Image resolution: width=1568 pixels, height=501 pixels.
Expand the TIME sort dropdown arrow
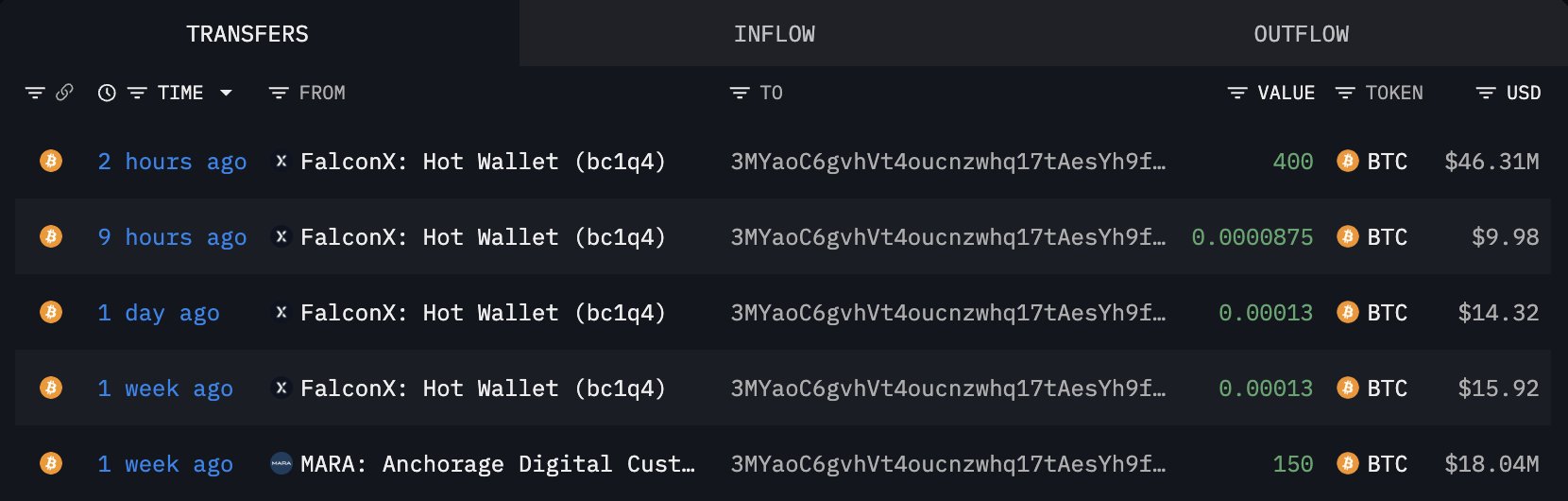click(226, 93)
